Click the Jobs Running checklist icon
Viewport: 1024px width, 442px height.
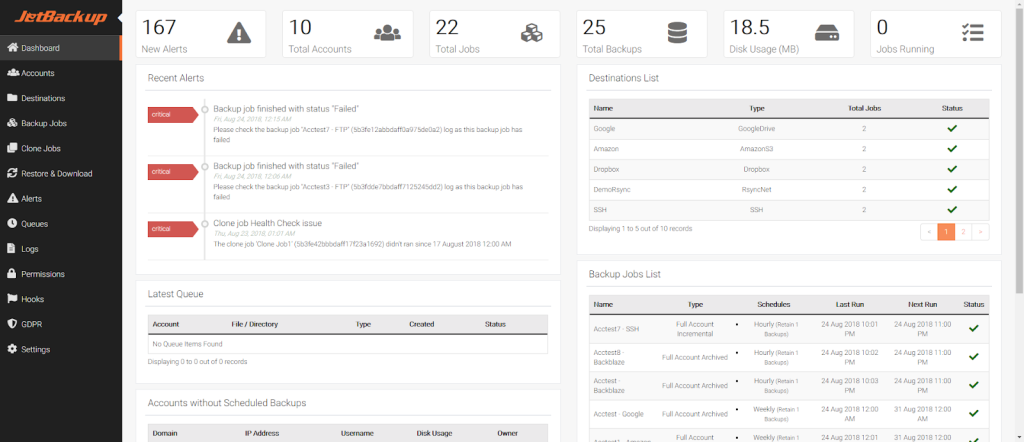pyautogui.click(x=972, y=33)
